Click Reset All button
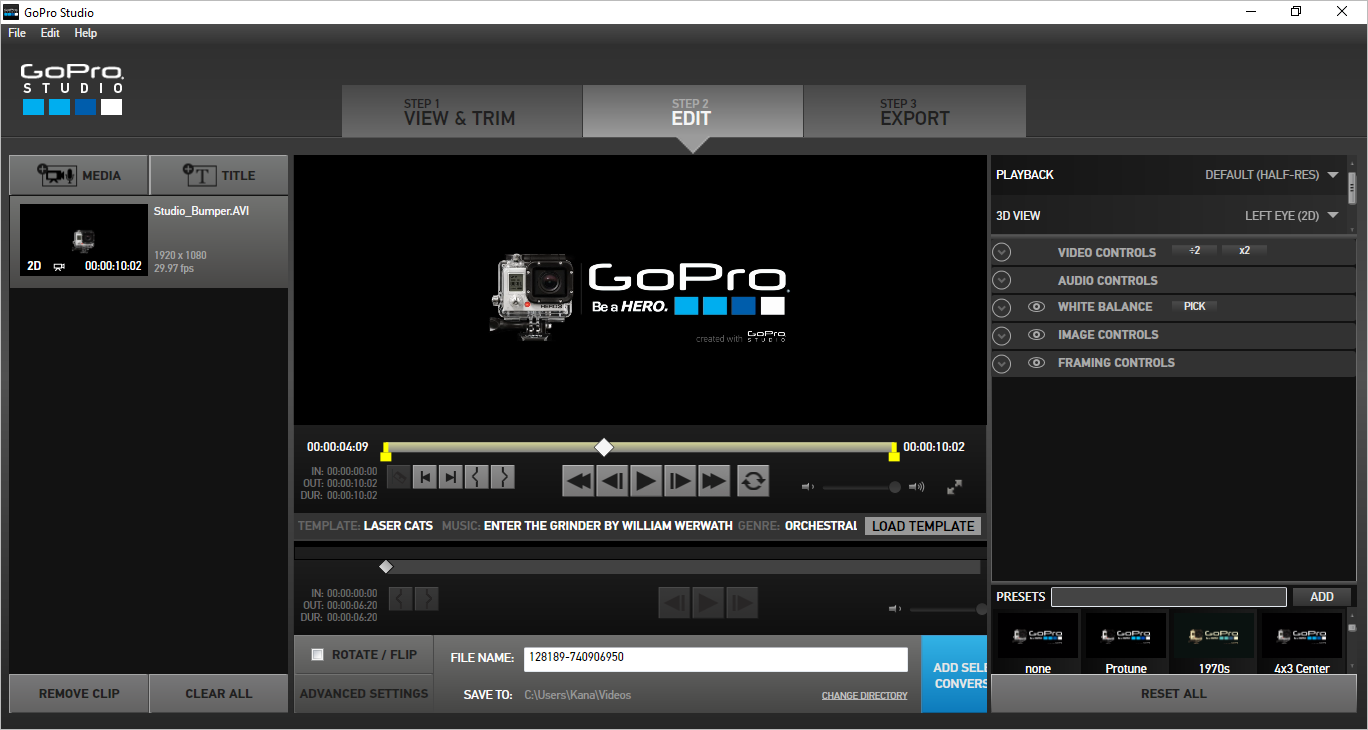The width and height of the screenshot is (1368, 730). point(1174,694)
